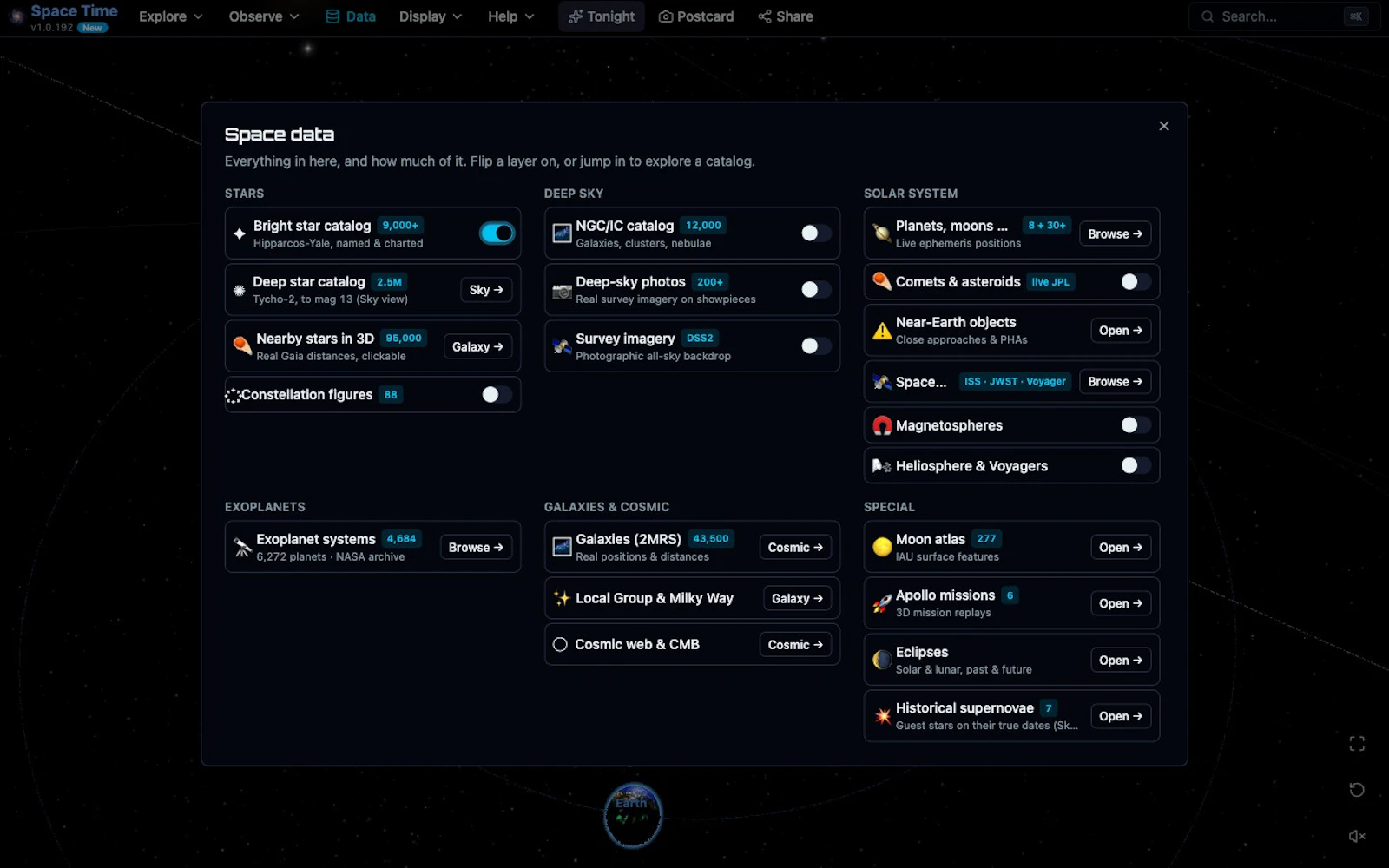Turn on the Magnetospheres toggle

click(1136, 425)
